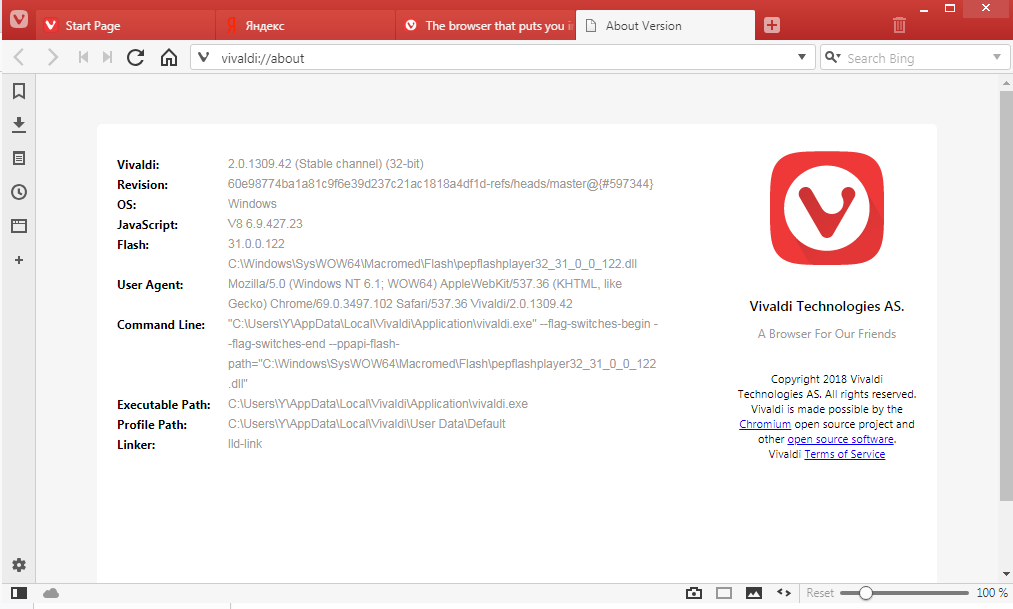
Task: Expand the search field history dropdown
Action: click(x=997, y=57)
